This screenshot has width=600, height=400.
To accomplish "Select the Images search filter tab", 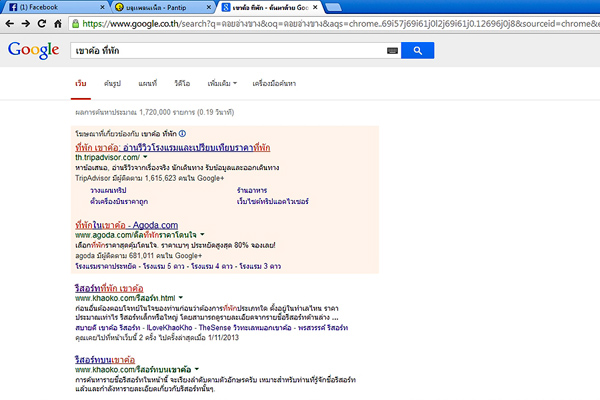I will pyautogui.click(x=112, y=83).
